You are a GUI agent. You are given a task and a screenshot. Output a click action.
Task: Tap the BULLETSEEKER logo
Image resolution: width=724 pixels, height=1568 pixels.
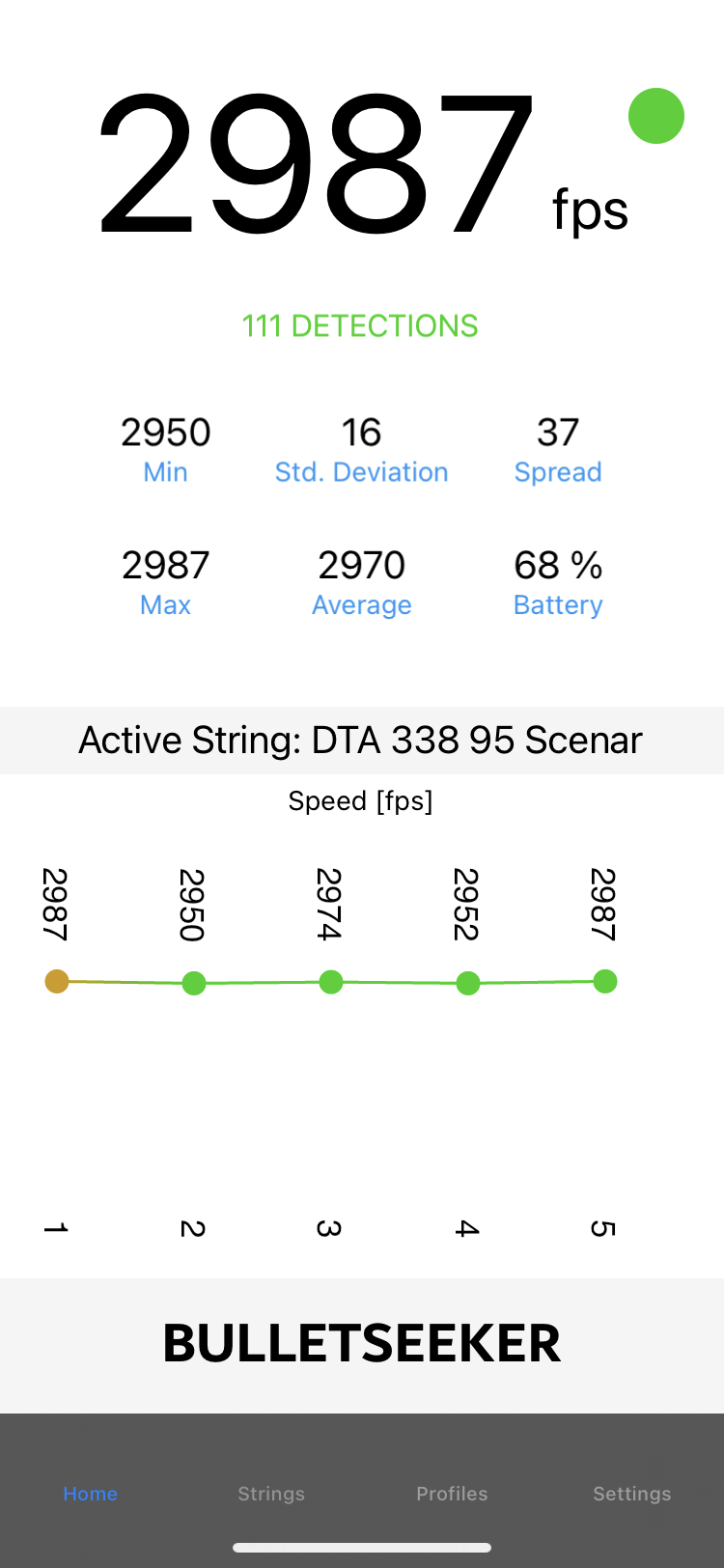click(362, 1343)
